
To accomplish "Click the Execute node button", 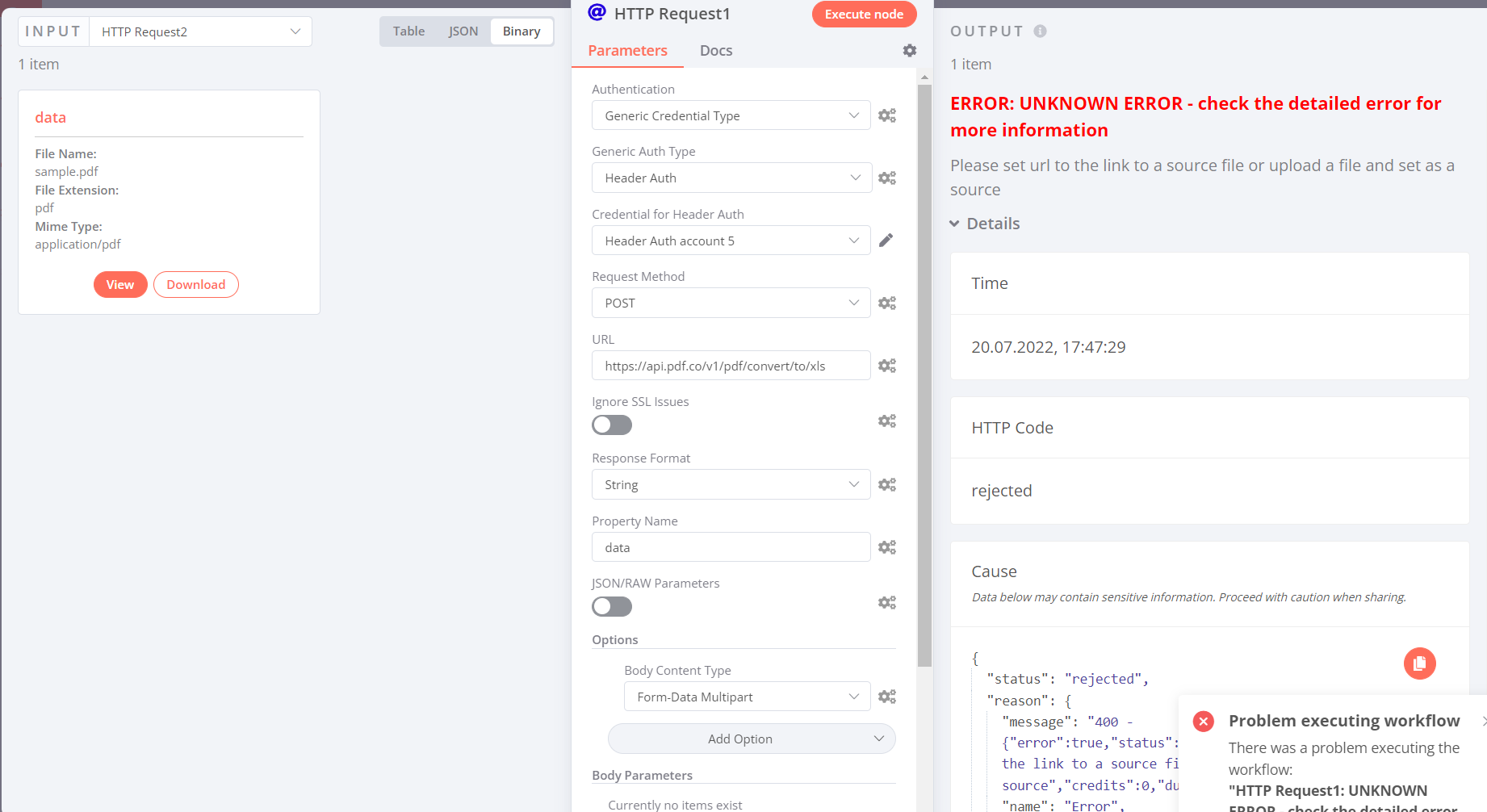I will click(x=864, y=15).
